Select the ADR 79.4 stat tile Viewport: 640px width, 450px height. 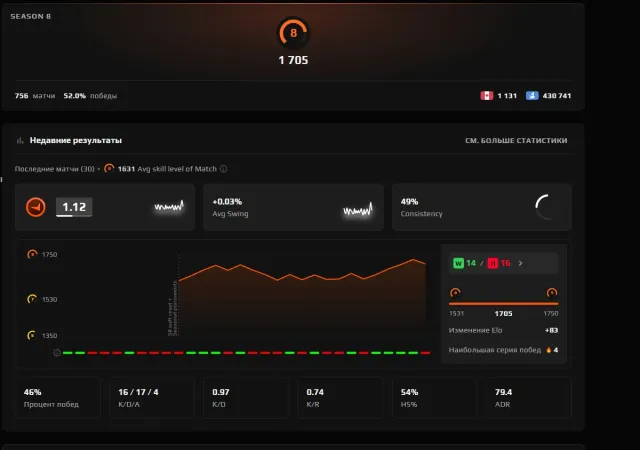click(x=528, y=398)
